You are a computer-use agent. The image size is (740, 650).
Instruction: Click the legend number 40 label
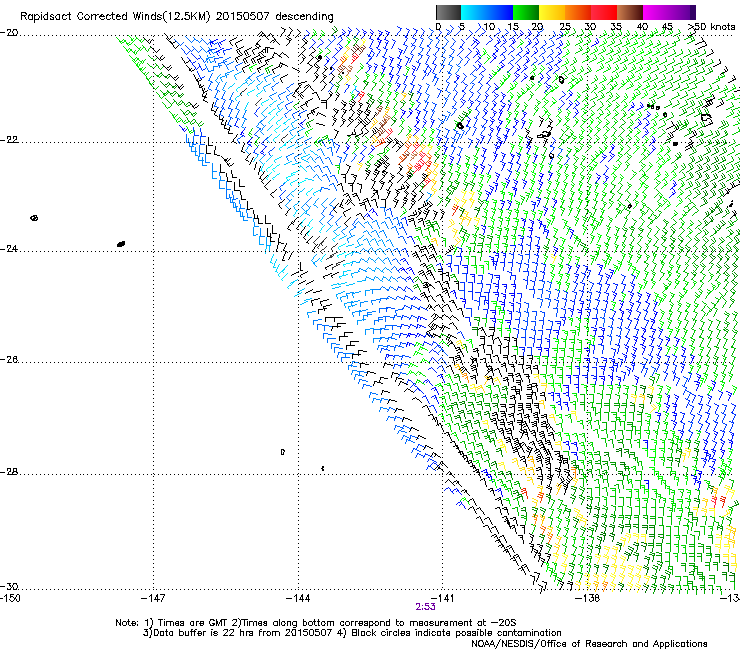click(x=642, y=27)
